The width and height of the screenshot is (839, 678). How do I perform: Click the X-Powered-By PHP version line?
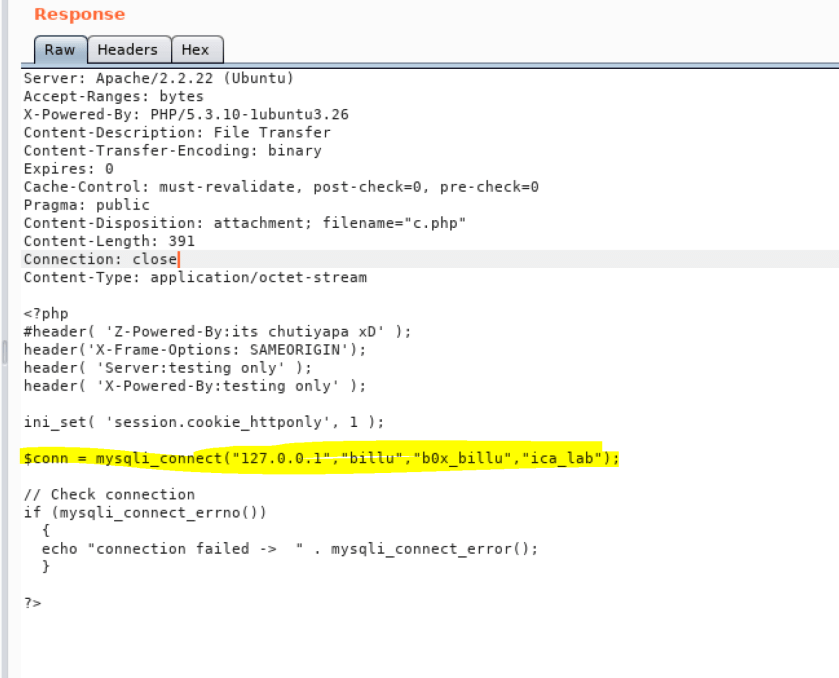(186, 114)
